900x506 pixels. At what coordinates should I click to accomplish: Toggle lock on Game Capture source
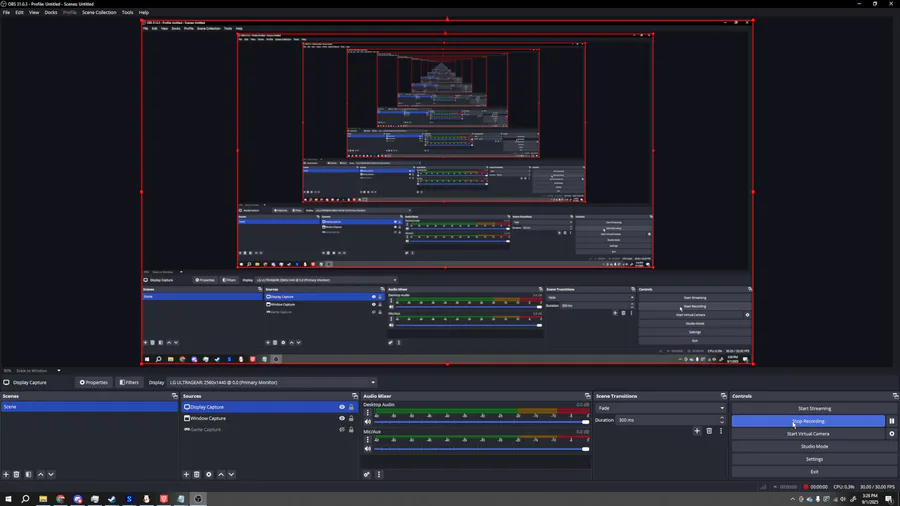click(x=351, y=430)
